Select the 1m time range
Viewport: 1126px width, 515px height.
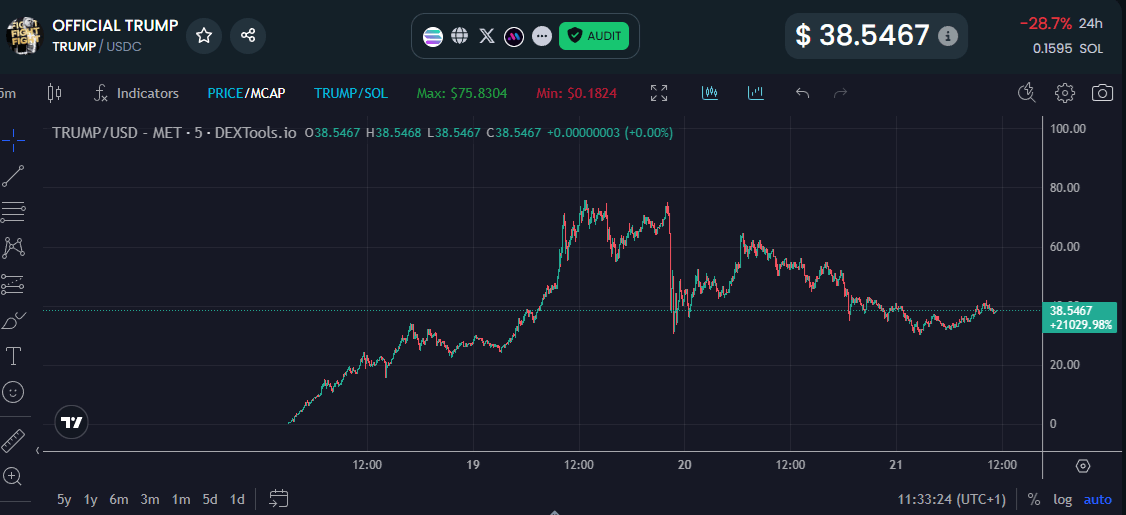coord(181,499)
